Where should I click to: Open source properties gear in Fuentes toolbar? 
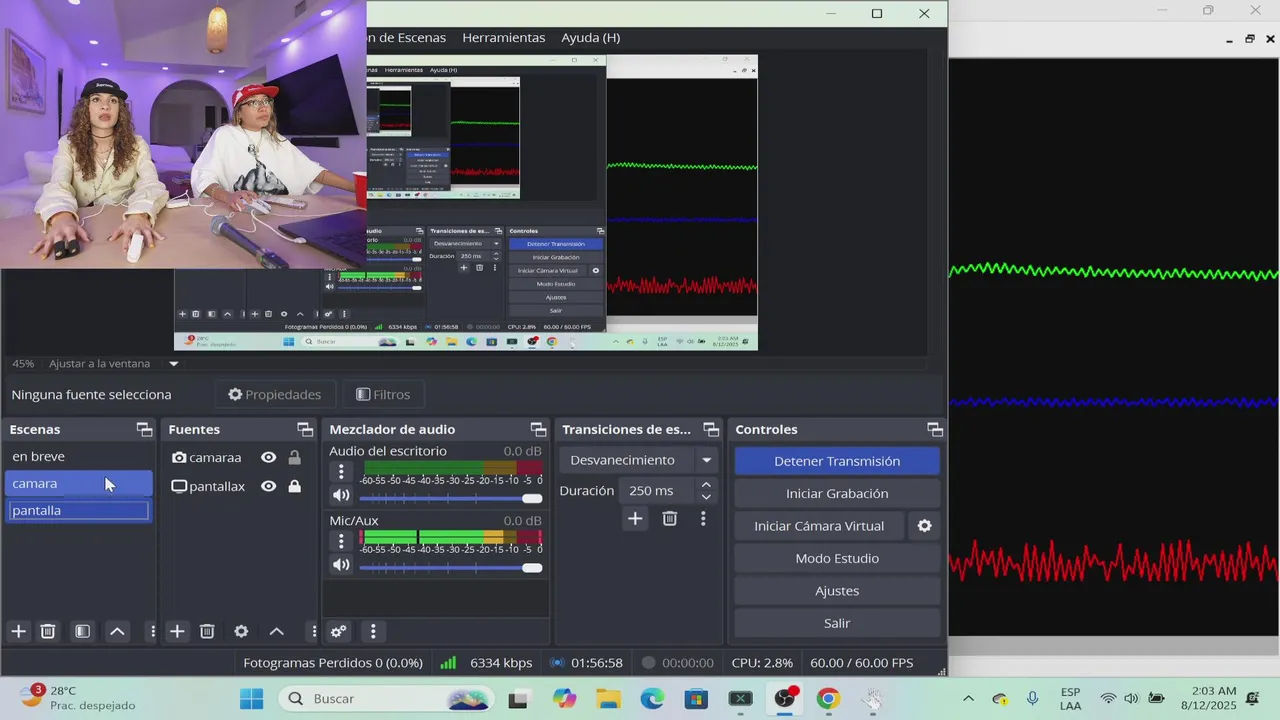click(x=241, y=631)
